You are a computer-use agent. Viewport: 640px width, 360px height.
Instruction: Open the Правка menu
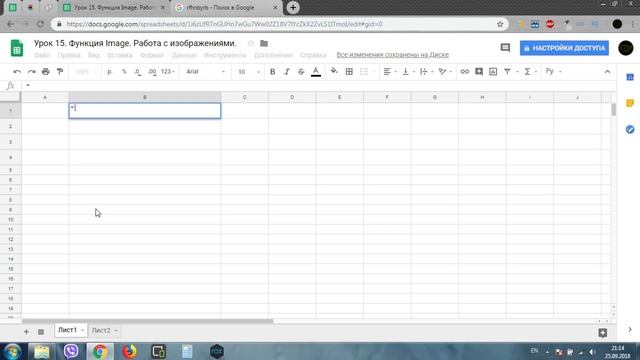pyautogui.click(x=69, y=55)
